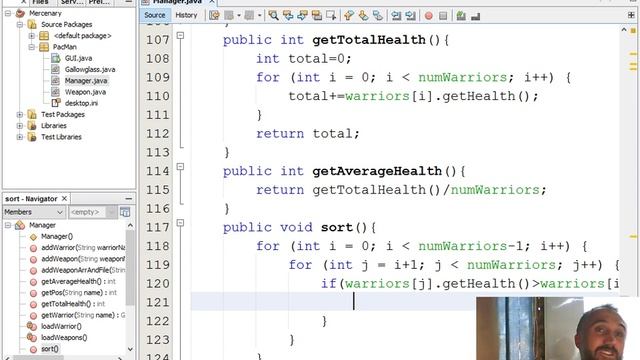Select addWarrior method in Navigator
Image resolution: width=640 pixels, height=360 pixels.
click(x=83, y=248)
